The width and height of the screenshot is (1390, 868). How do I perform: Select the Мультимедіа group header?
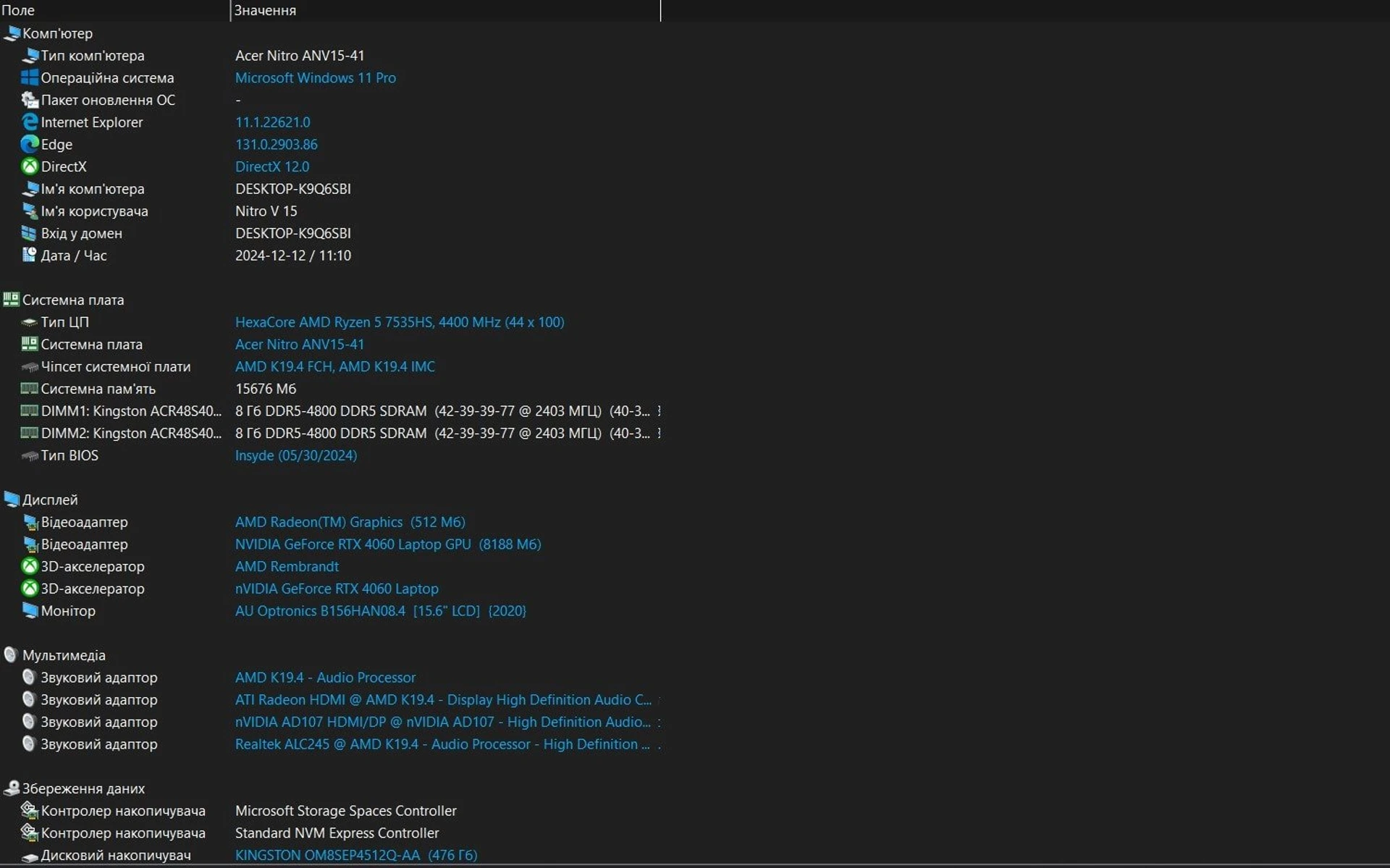[x=64, y=655]
